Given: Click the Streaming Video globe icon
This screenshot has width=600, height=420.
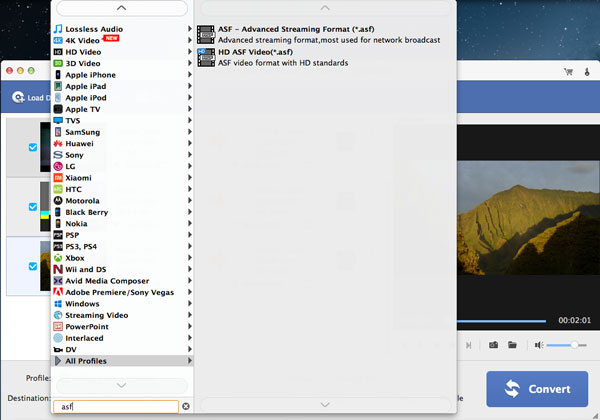Looking at the screenshot, I should (x=58, y=315).
